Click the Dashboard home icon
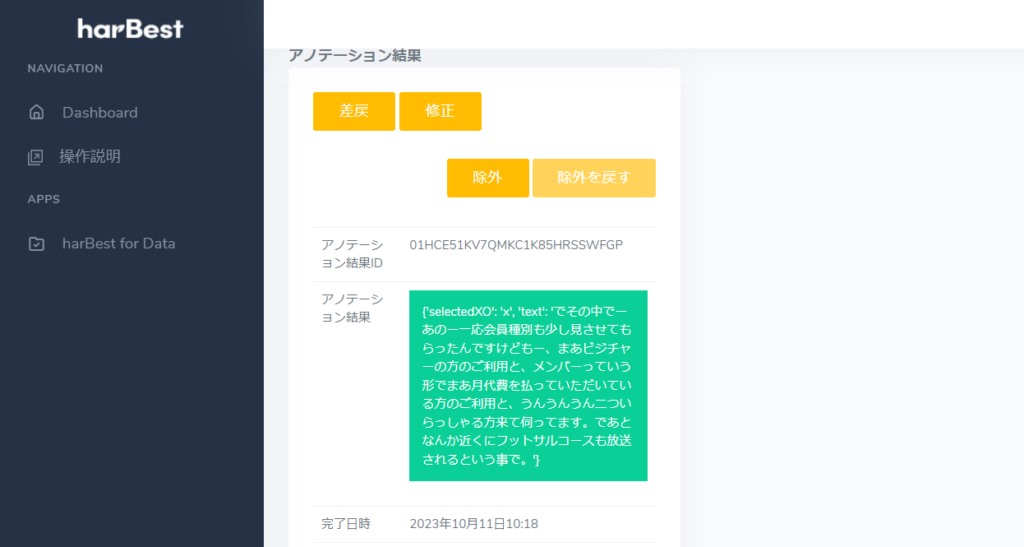 (x=36, y=113)
